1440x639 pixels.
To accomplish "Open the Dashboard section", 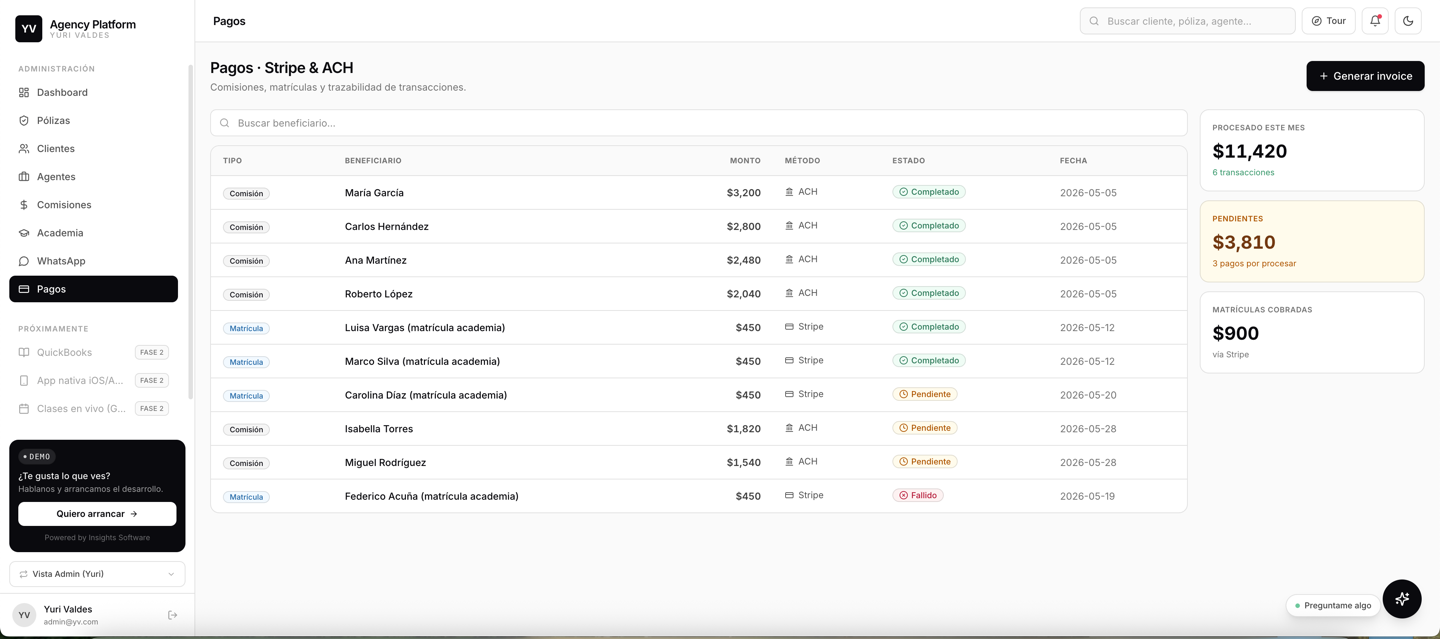I will point(93,92).
